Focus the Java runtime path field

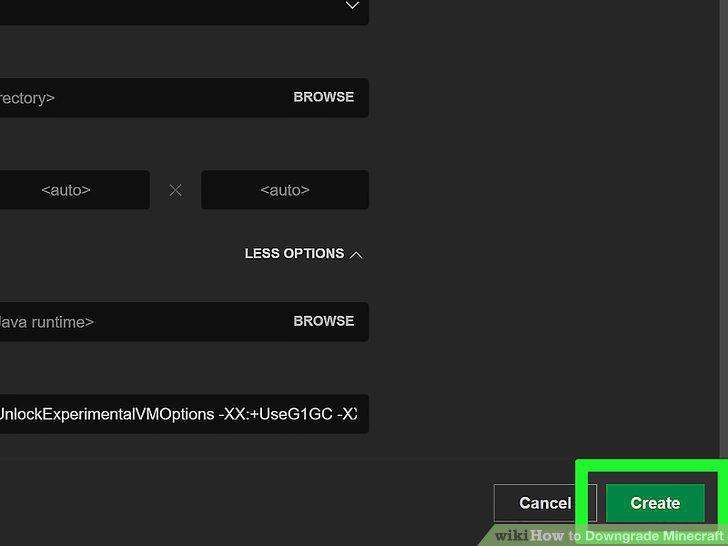(x=139, y=322)
